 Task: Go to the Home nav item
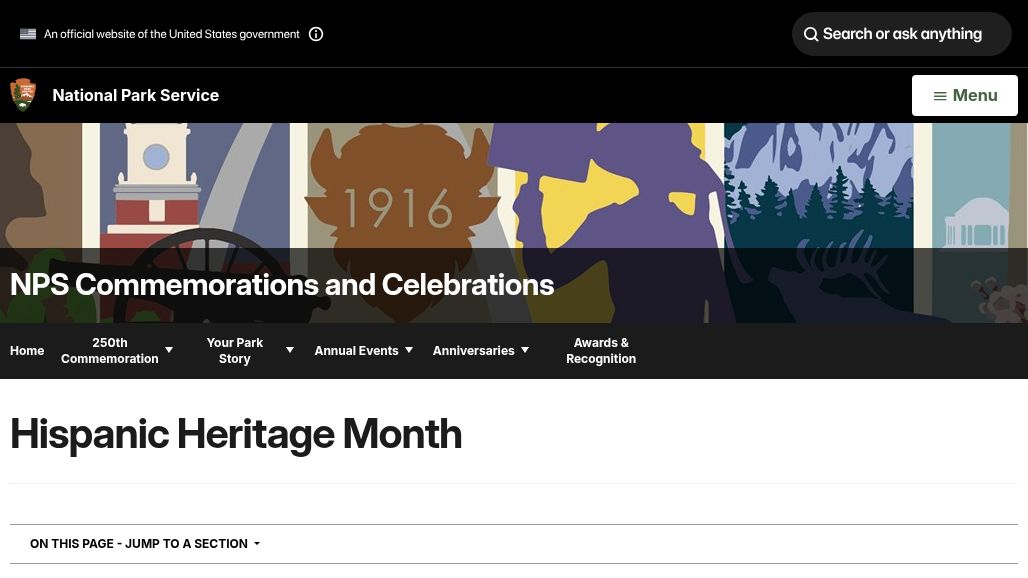pyautogui.click(x=27, y=351)
